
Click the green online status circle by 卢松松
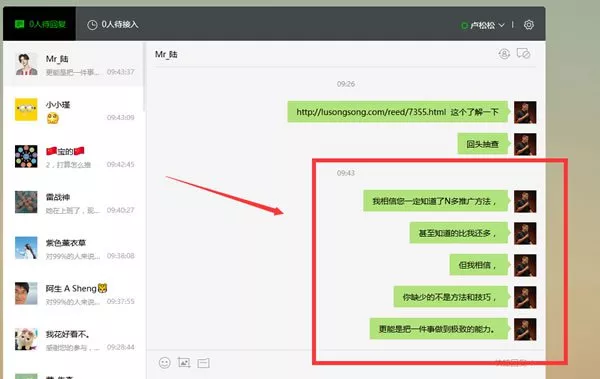[464, 26]
